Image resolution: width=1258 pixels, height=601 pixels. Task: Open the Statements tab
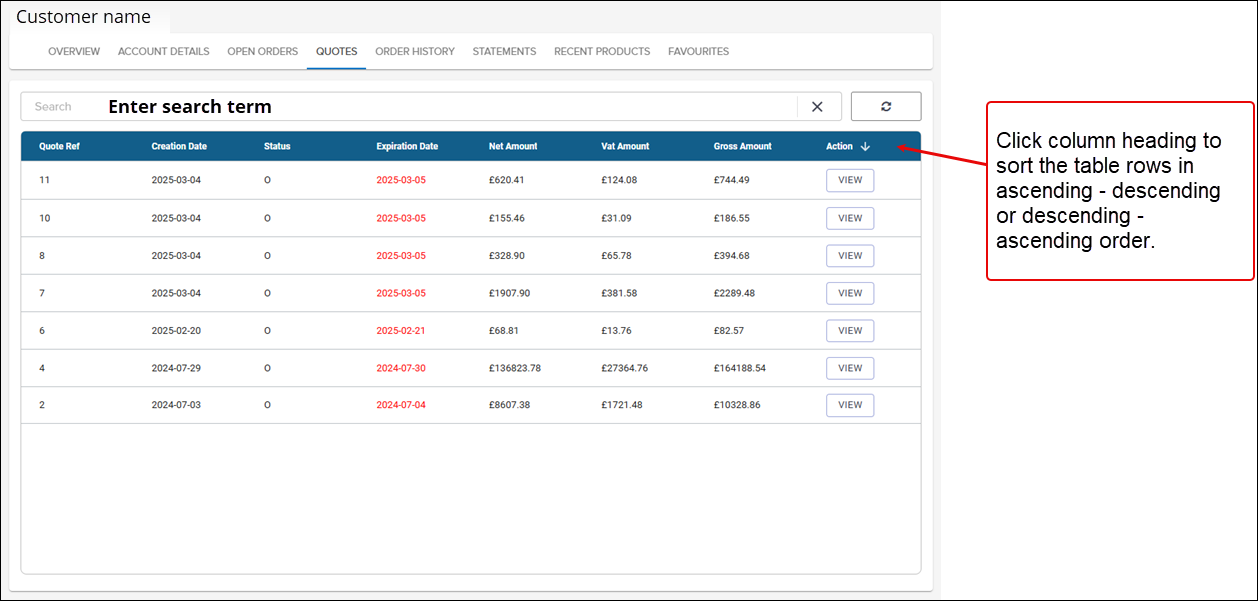pos(504,52)
